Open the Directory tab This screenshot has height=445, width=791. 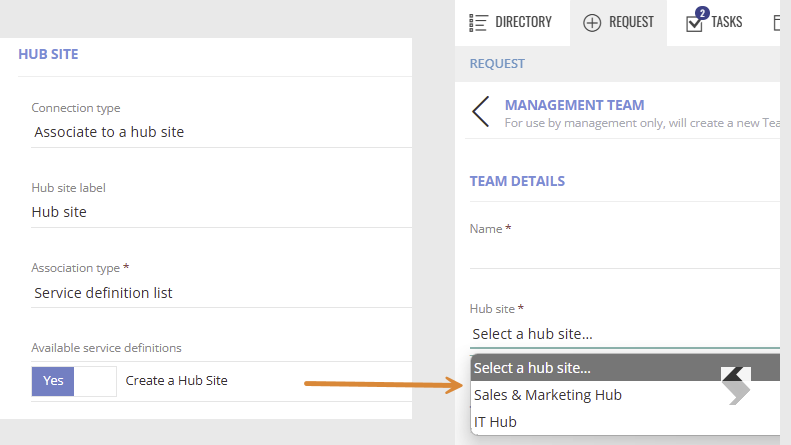512,23
